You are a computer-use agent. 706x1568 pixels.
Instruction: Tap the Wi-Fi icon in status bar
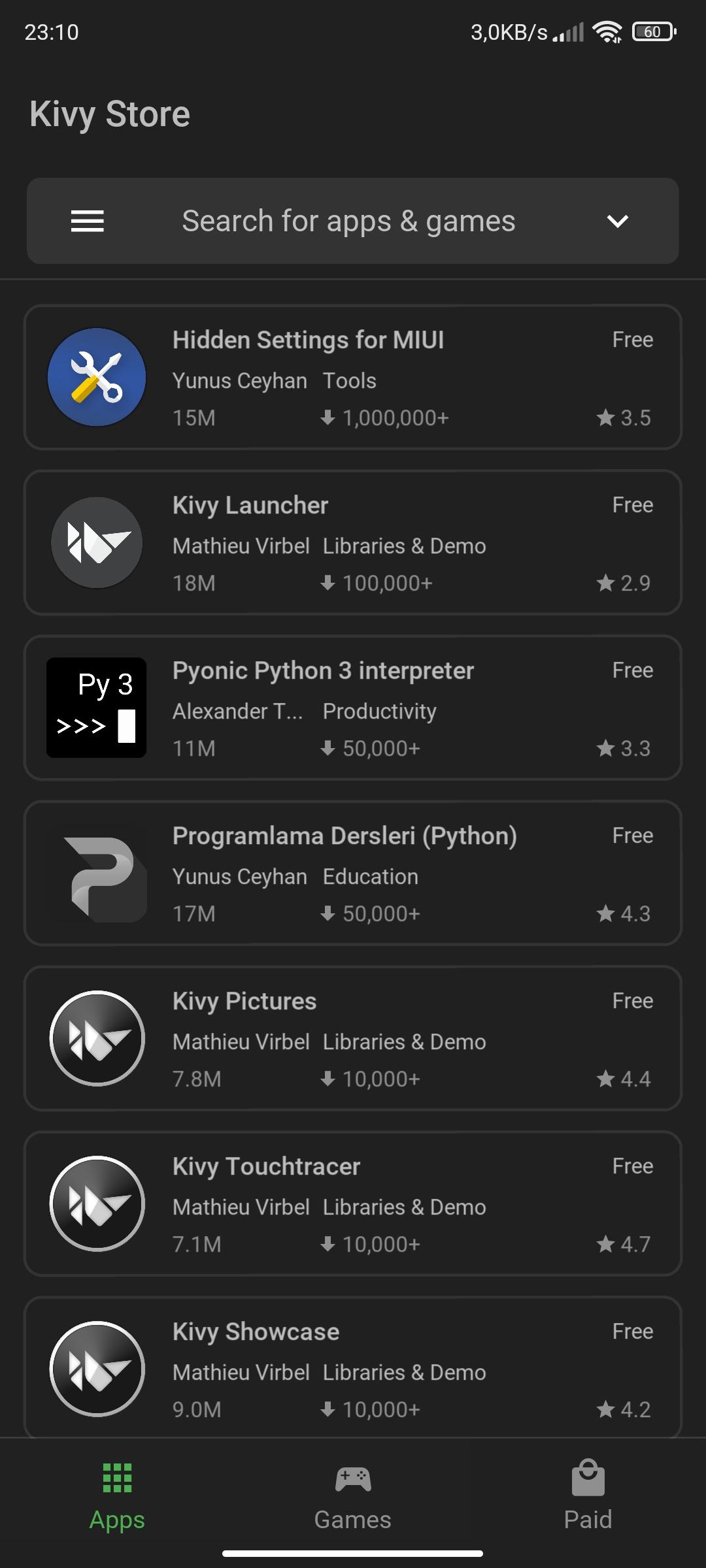click(x=607, y=31)
